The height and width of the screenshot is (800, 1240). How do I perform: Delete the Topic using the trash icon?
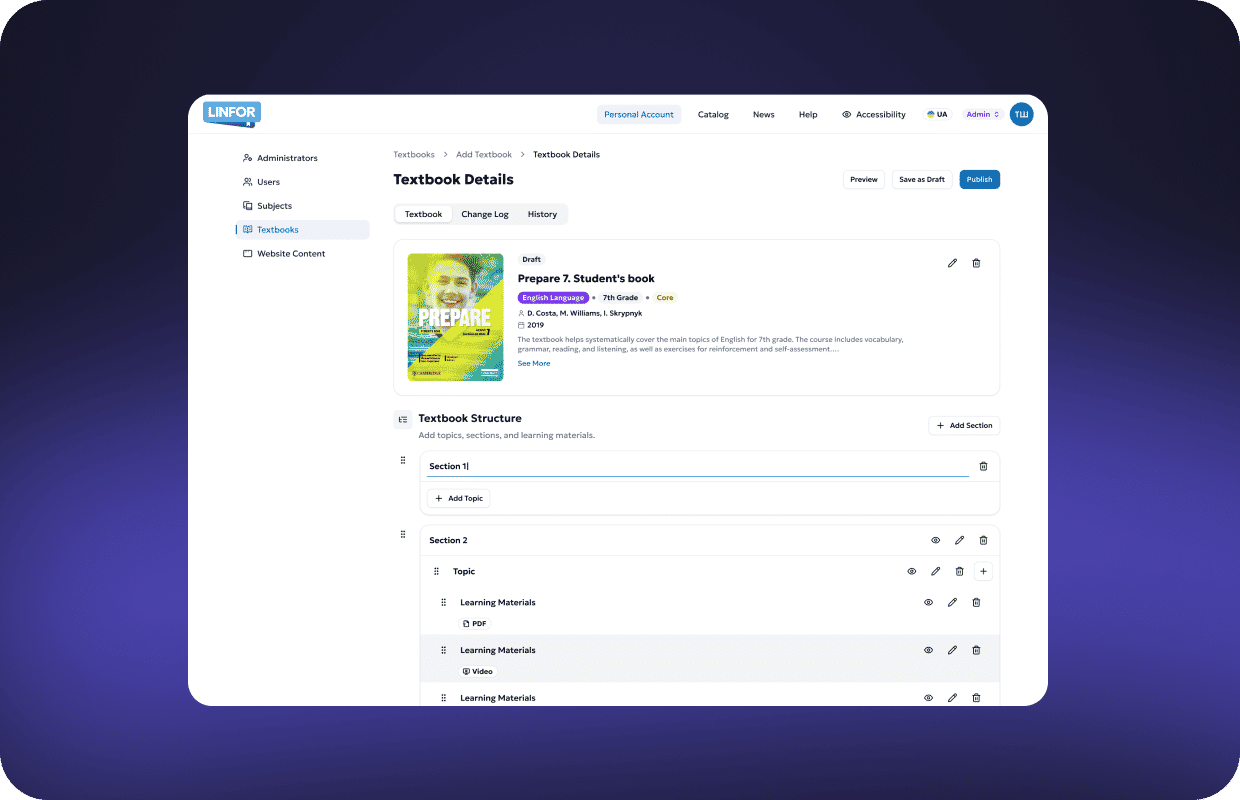[x=959, y=572]
